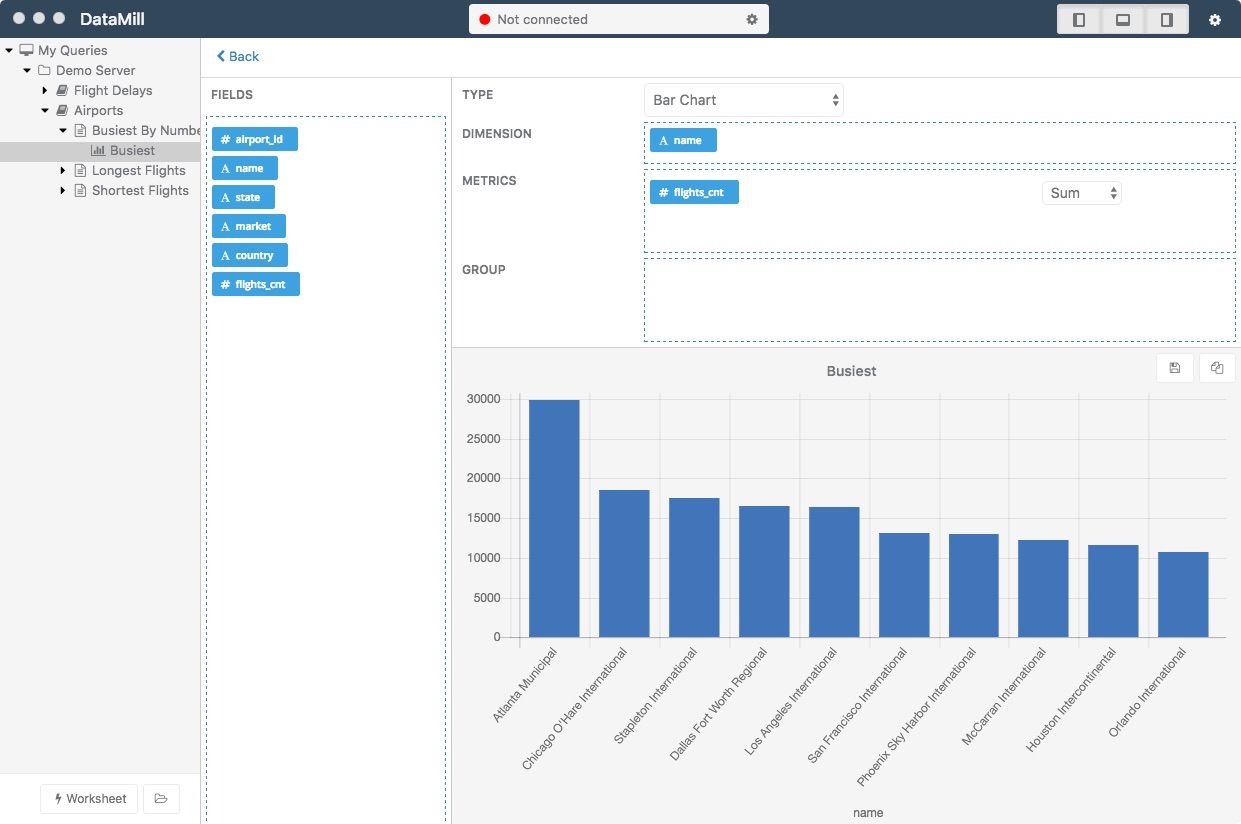Click the copy chart icon
The width and height of the screenshot is (1241, 824).
[1217, 368]
